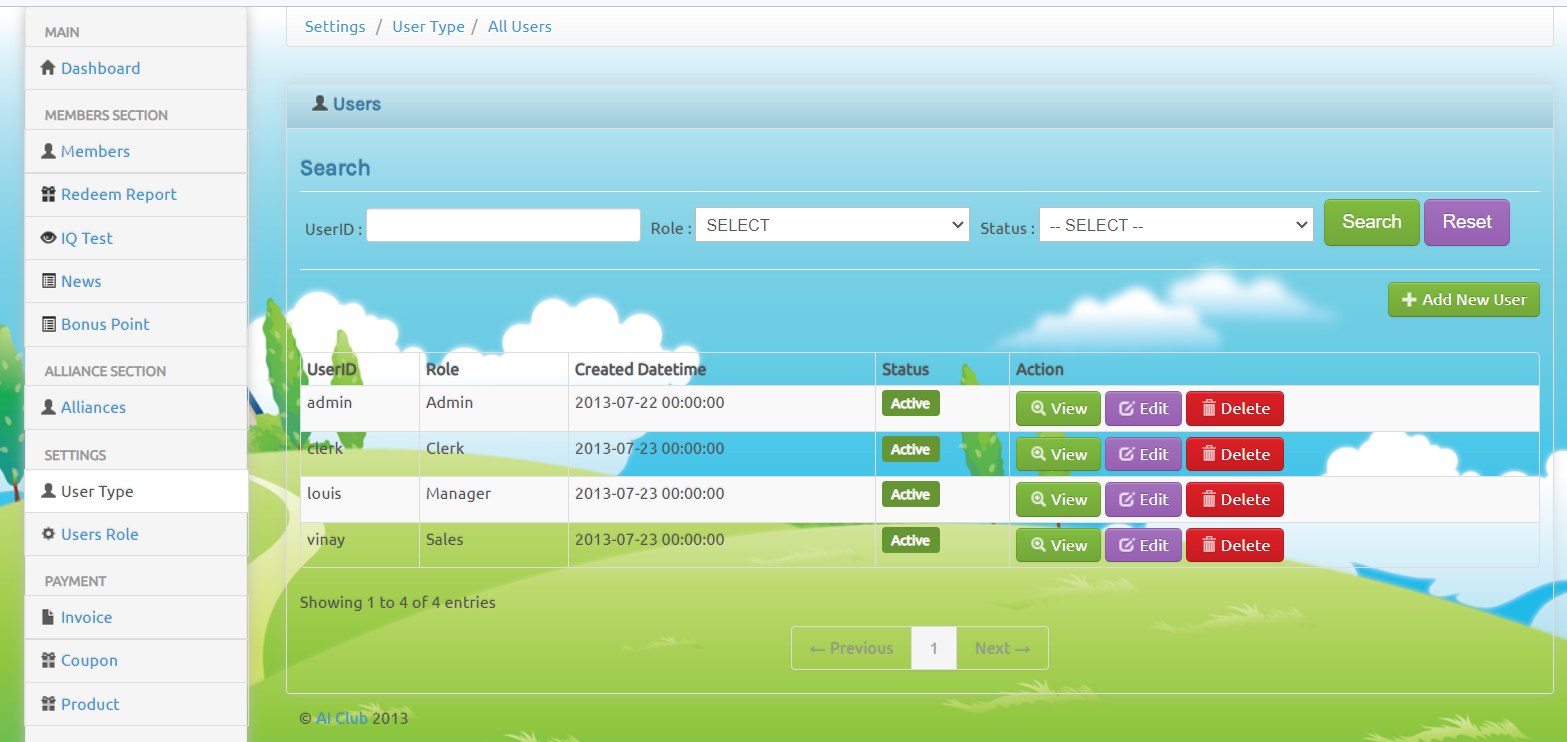Screen dimensions: 1567x742
Task: Edit the vinay user record
Action: point(1143,545)
